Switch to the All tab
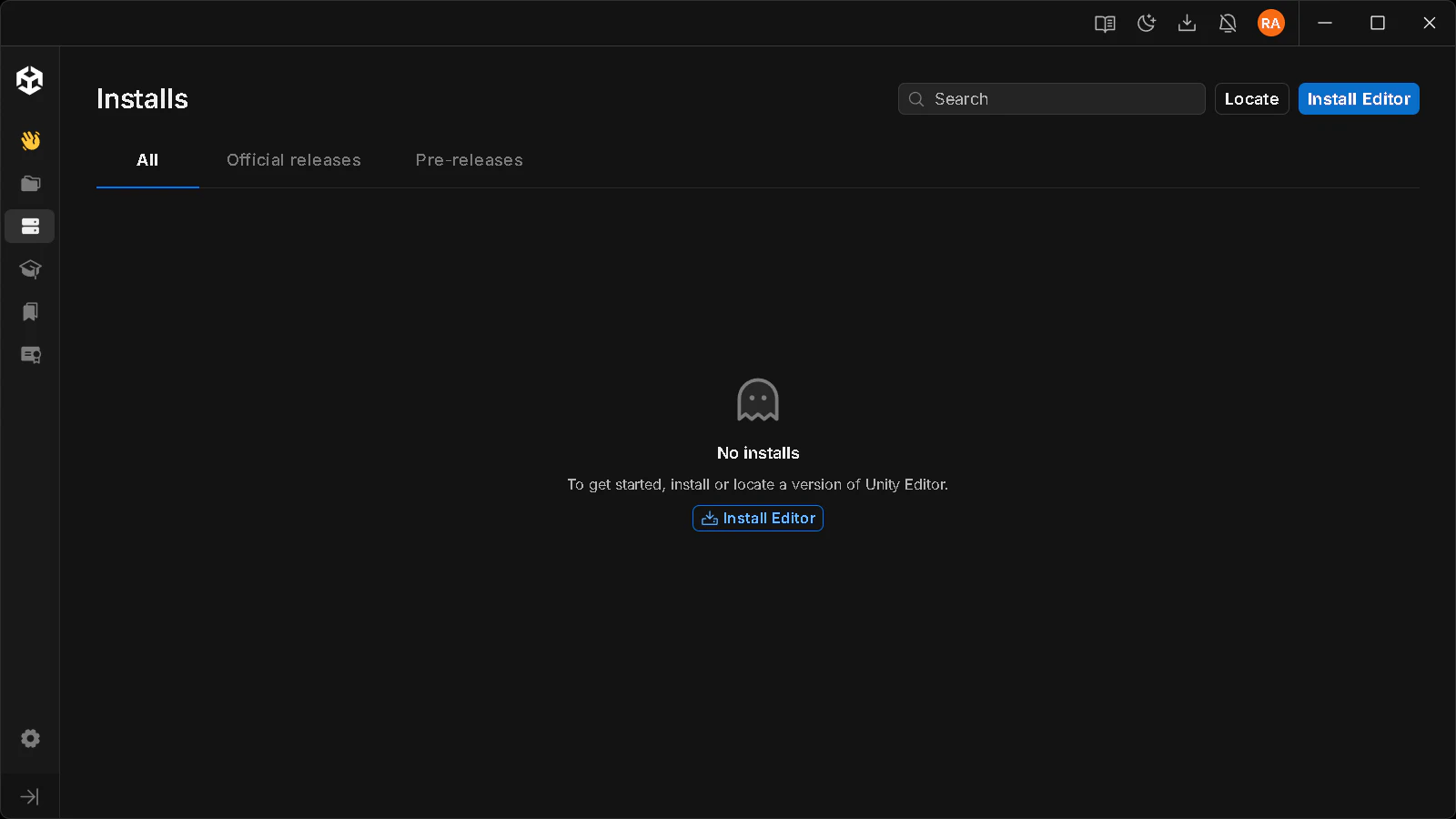Image resolution: width=1456 pixels, height=819 pixels. coord(147,160)
